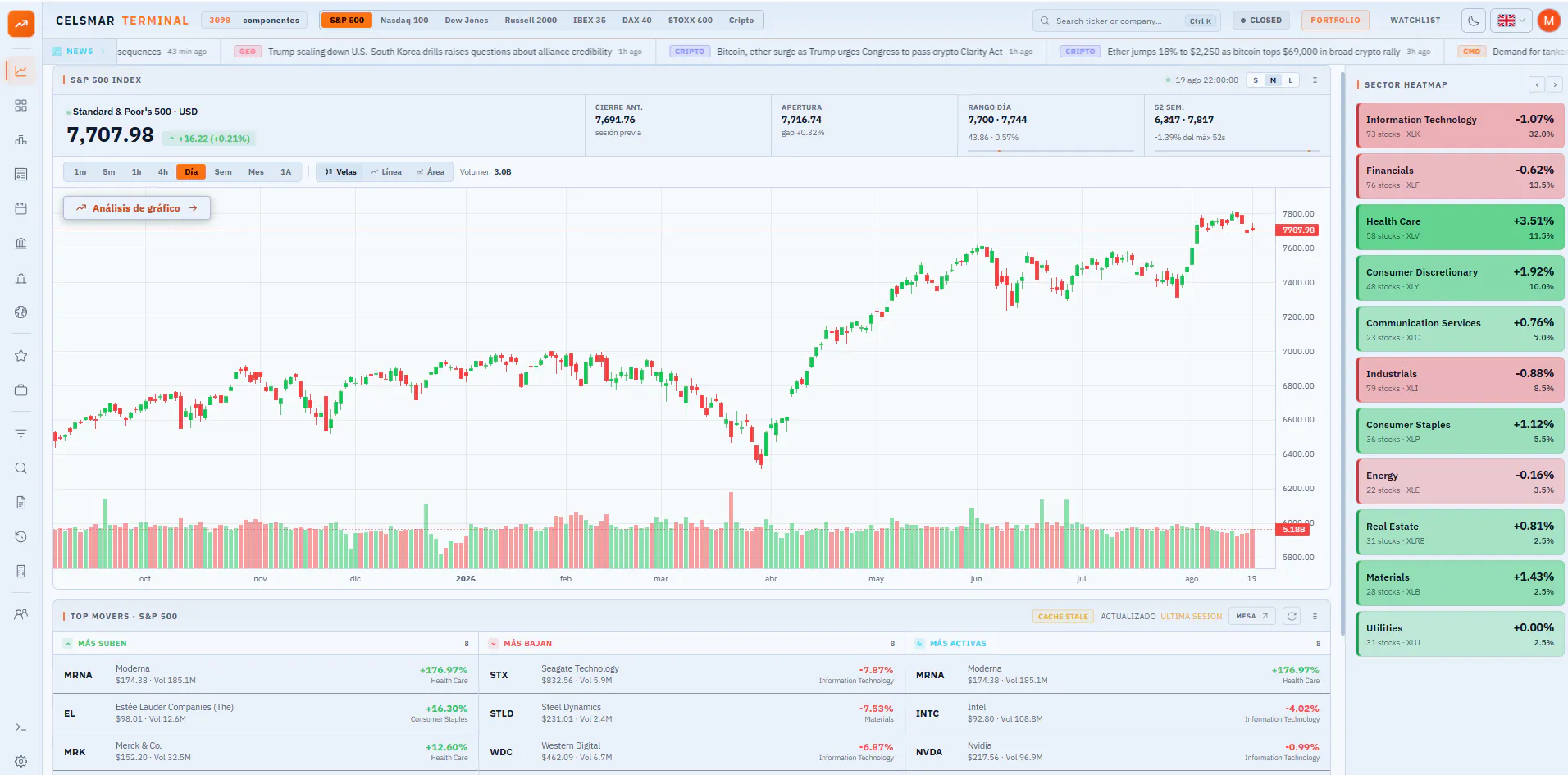
Task: Open the history clock sidebar icon
Action: click(21, 537)
